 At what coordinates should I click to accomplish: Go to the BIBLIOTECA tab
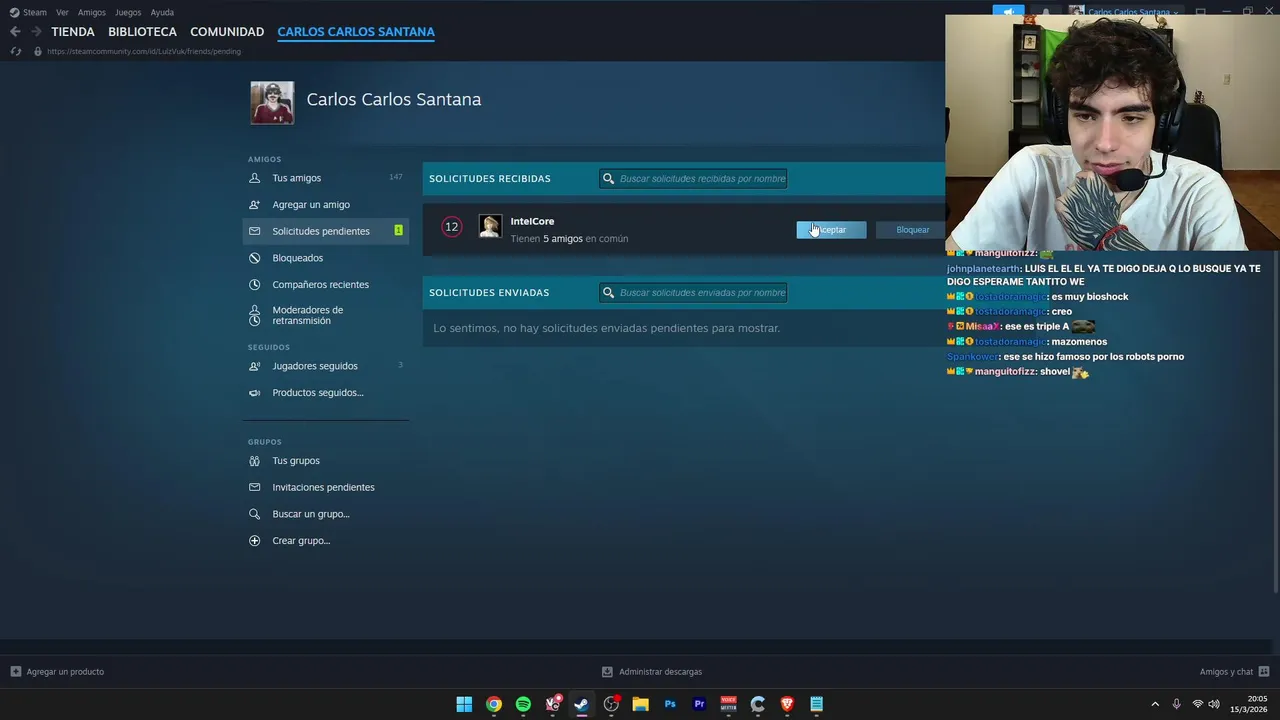(x=142, y=32)
